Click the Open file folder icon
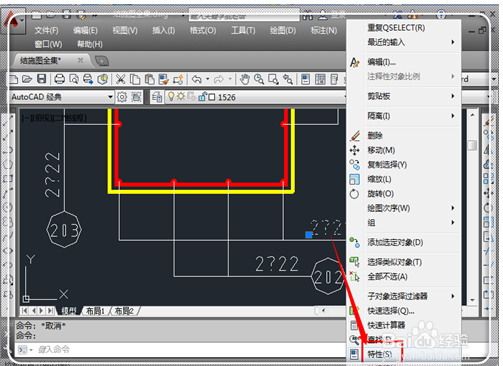 [27, 79]
